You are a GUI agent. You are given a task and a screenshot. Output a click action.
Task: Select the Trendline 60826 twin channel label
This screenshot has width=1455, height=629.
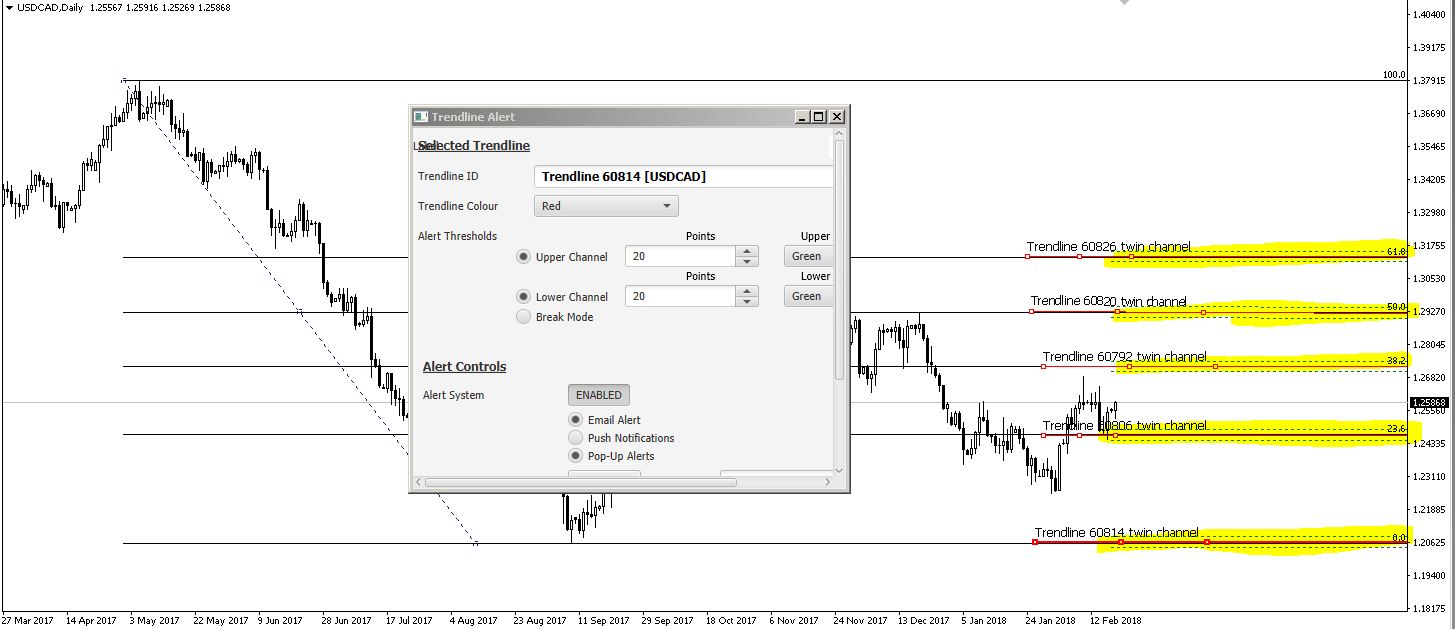[x=1108, y=246]
